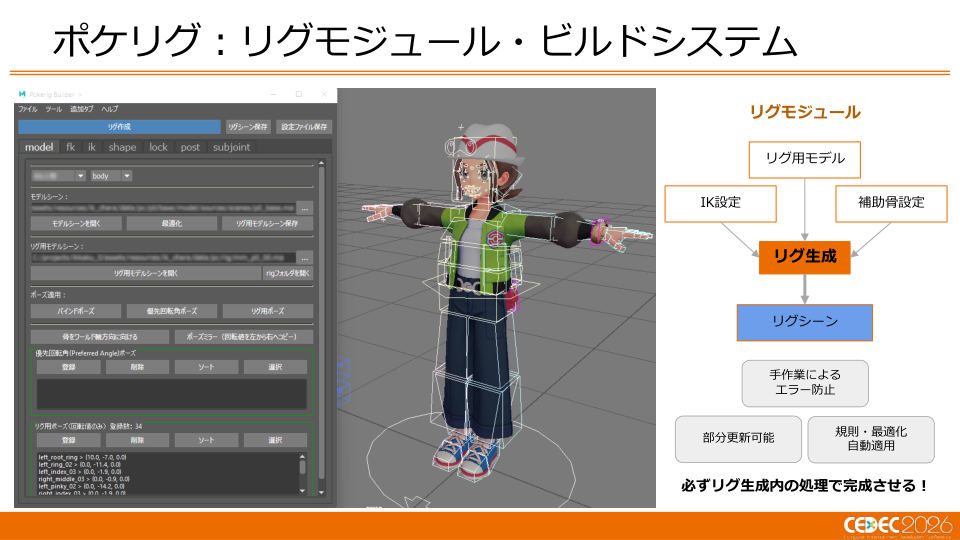Image resolution: width=960 pixels, height=540 pixels.
Task: Click the pose list scroll-up arrow
Action: pos(302,457)
